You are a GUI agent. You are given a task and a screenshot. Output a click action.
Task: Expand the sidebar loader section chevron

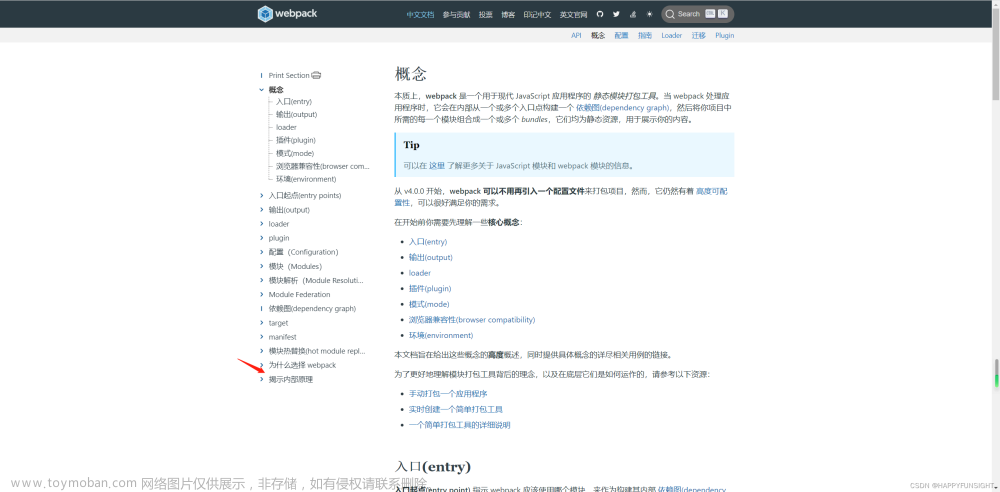(261, 223)
